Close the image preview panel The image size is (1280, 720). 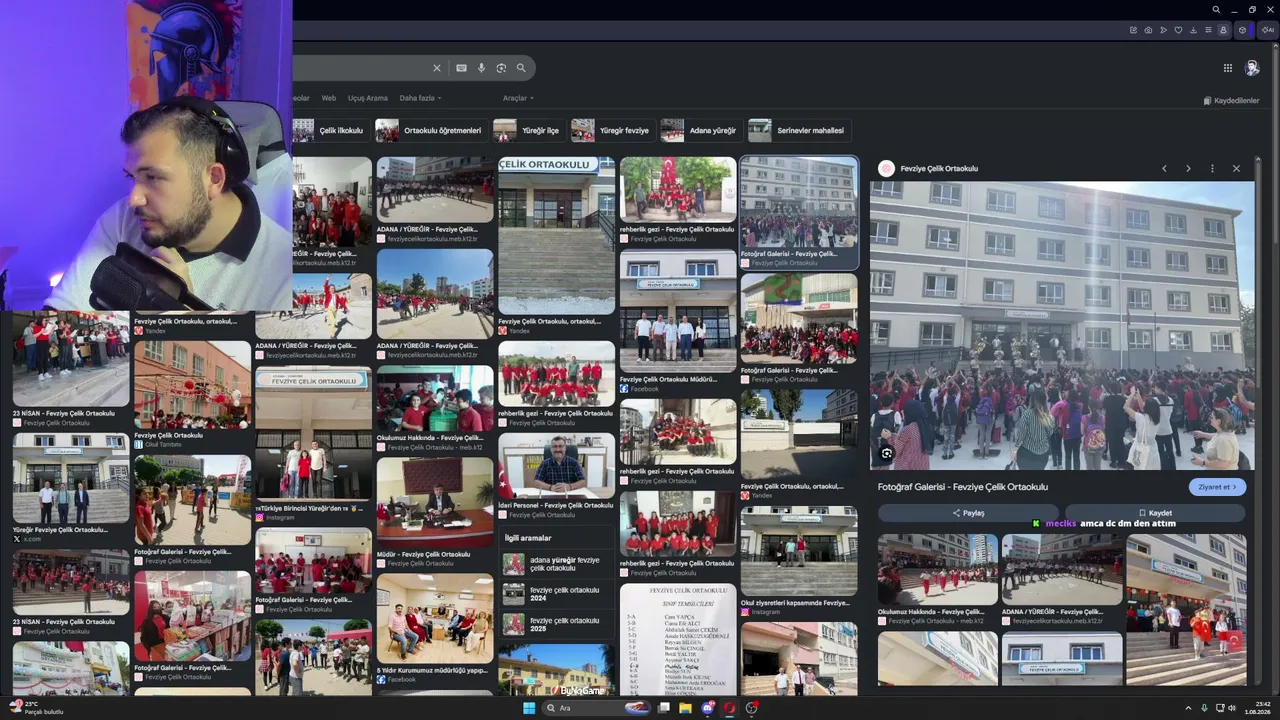[1236, 168]
